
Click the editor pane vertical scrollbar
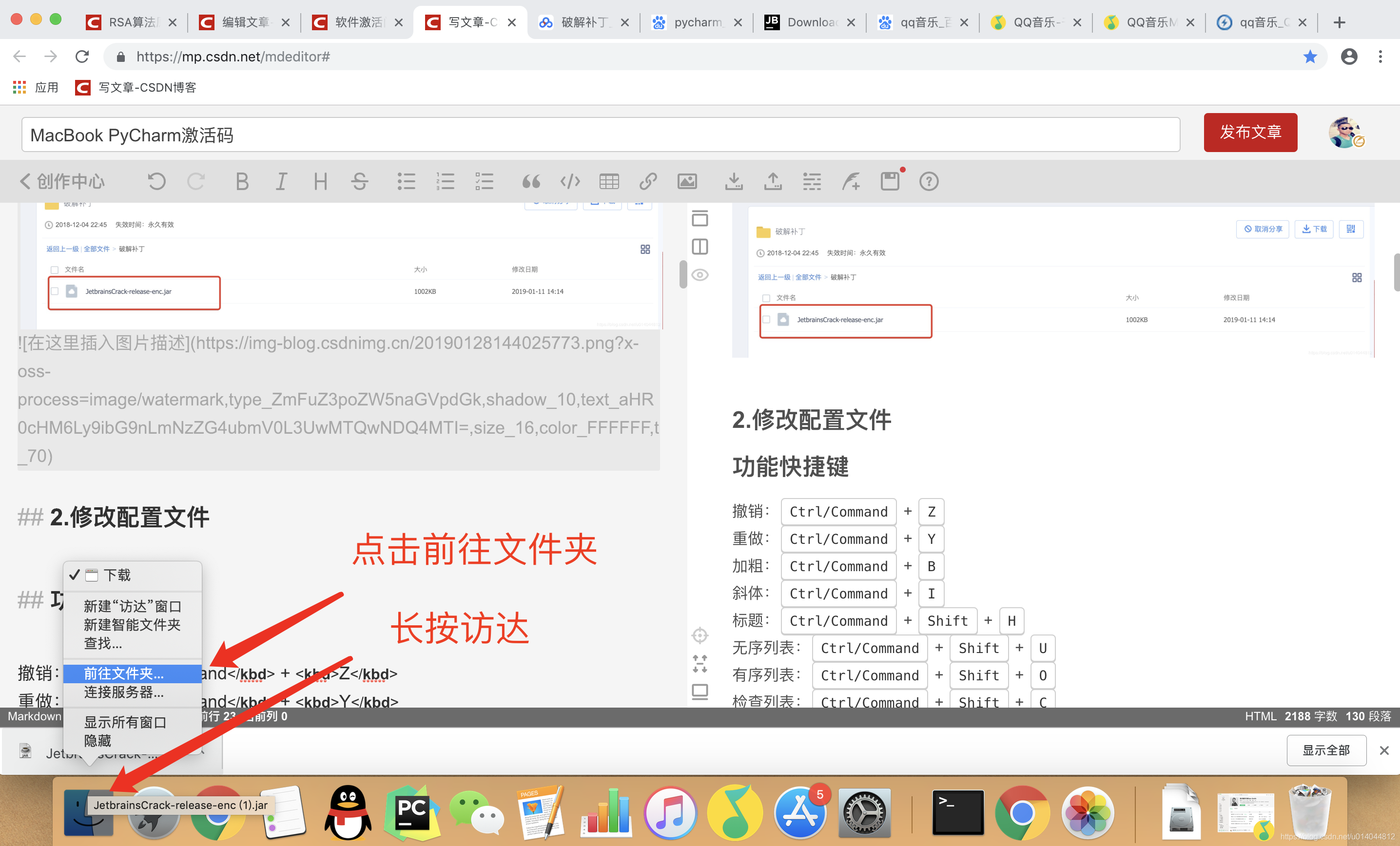tap(683, 274)
